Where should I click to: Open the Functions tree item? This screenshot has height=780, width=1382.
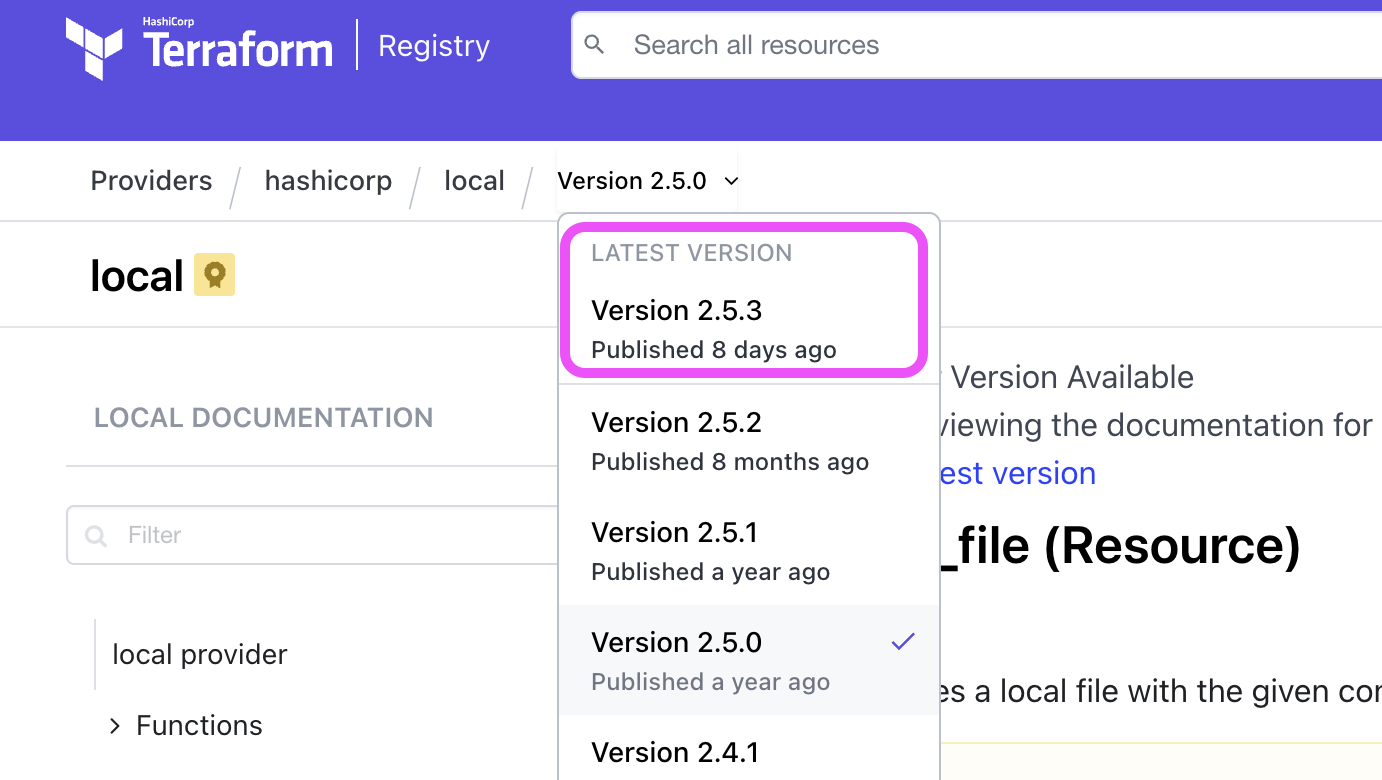199,725
